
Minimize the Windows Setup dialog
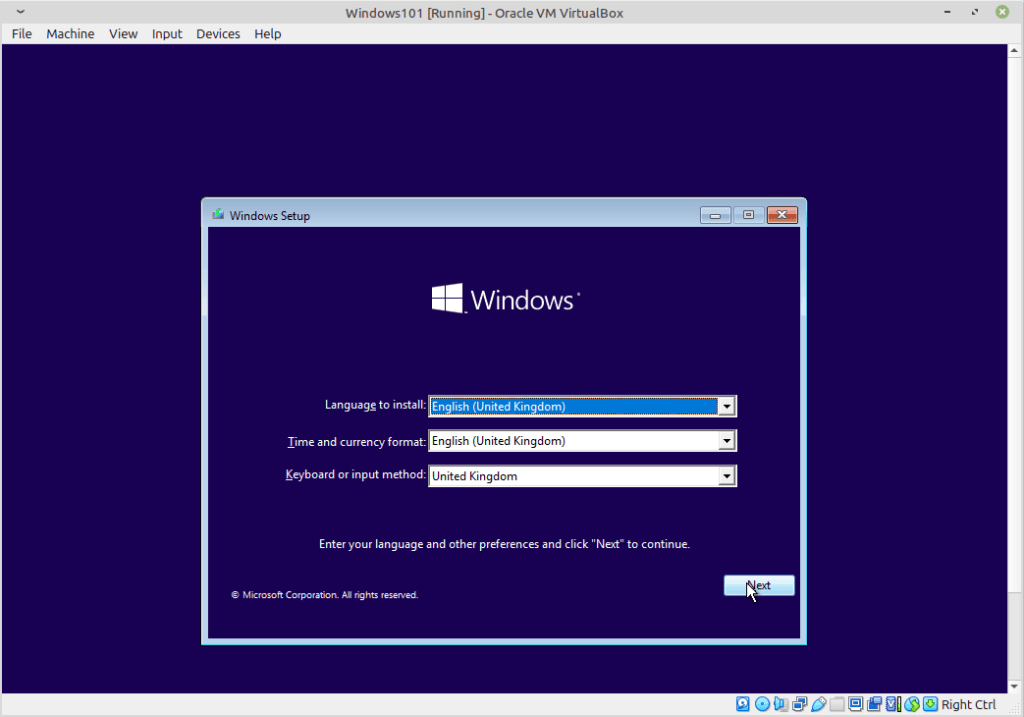tap(715, 215)
